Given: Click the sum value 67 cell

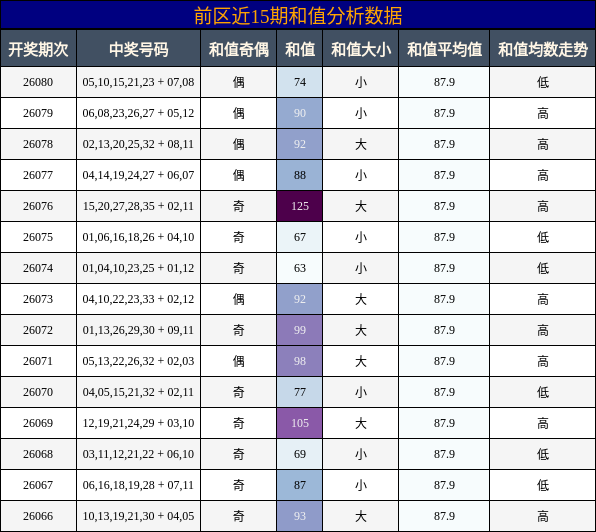Looking at the screenshot, I should point(300,237).
